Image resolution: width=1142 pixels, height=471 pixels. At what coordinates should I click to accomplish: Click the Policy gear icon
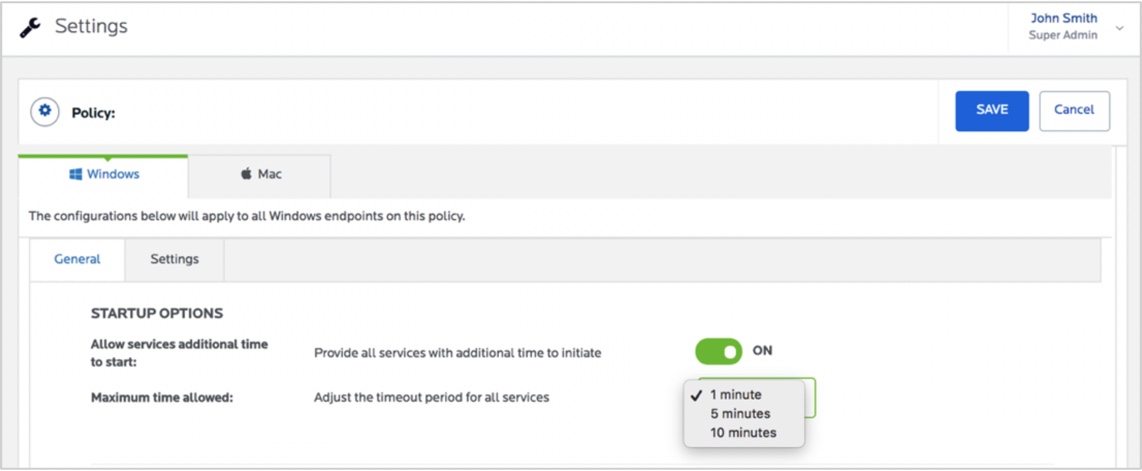(x=44, y=112)
